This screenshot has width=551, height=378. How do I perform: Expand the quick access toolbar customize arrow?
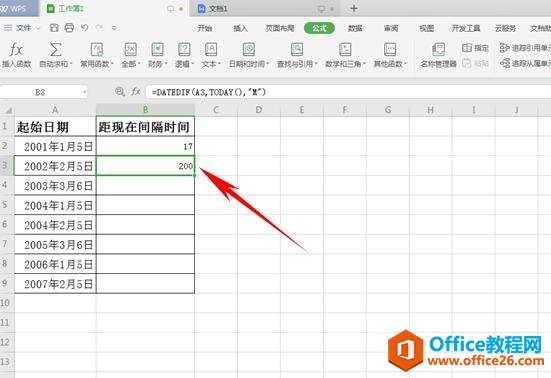coord(114,28)
